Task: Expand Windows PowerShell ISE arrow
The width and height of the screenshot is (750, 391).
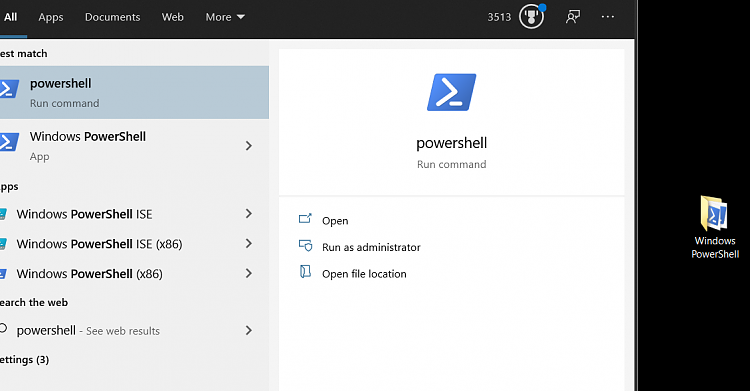Action: pyautogui.click(x=249, y=213)
